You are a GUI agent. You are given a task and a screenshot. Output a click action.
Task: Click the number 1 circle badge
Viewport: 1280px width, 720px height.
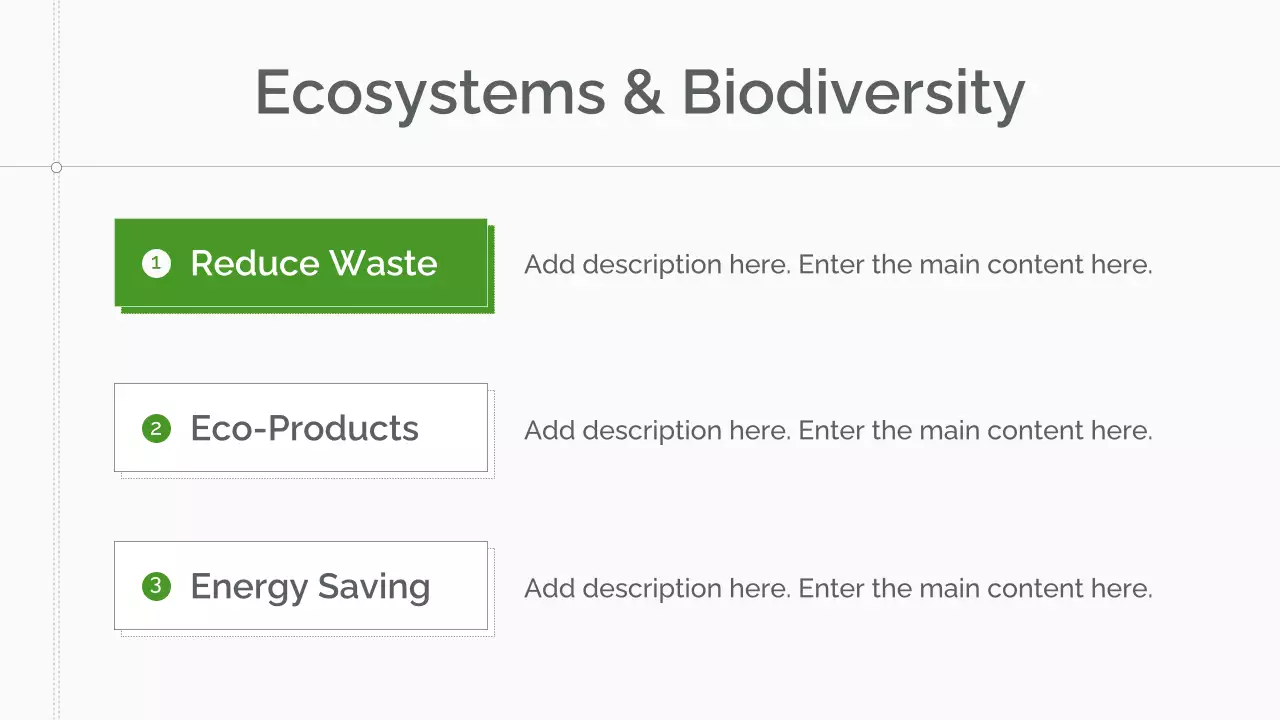tap(156, 263)
